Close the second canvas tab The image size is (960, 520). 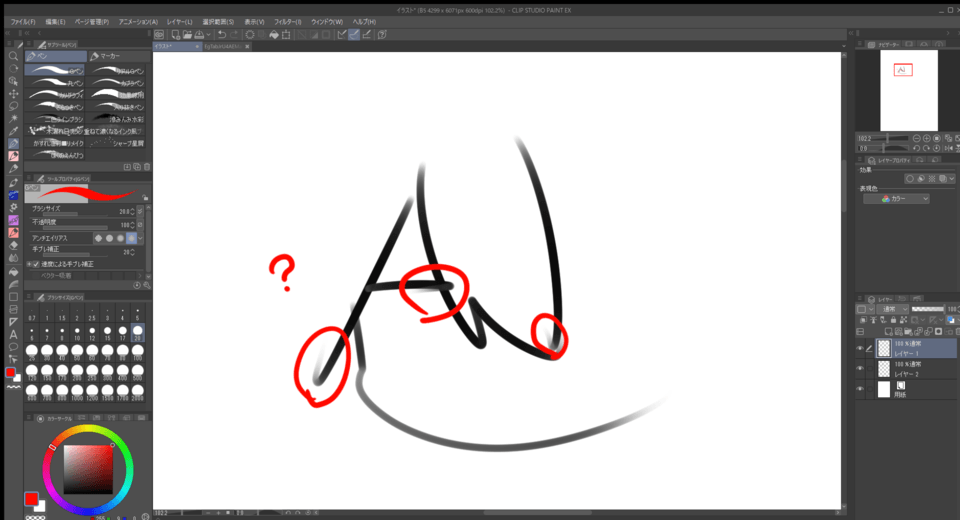(247, 47)
